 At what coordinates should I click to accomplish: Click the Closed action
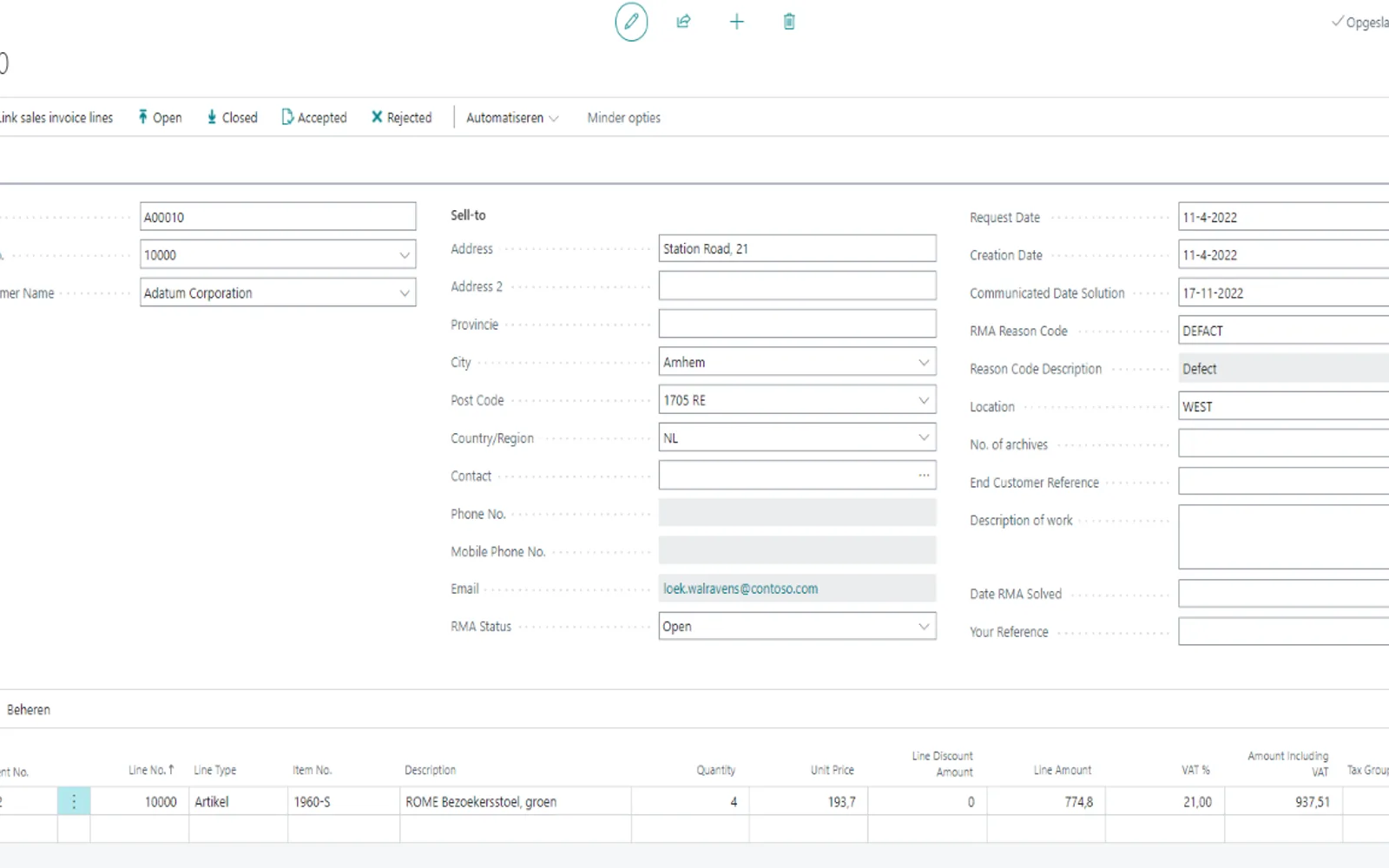(232, 117)
